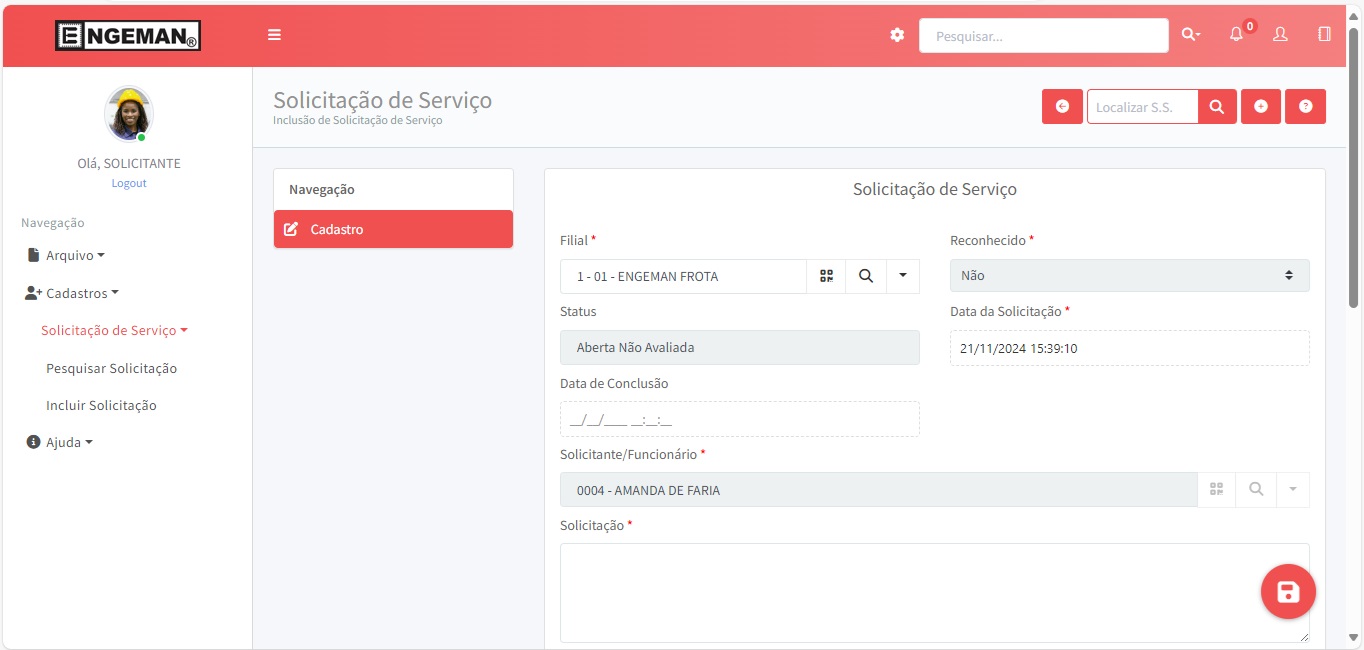Click the user profile icon in header
The image size is (1364, 650).
point(1280,34)
